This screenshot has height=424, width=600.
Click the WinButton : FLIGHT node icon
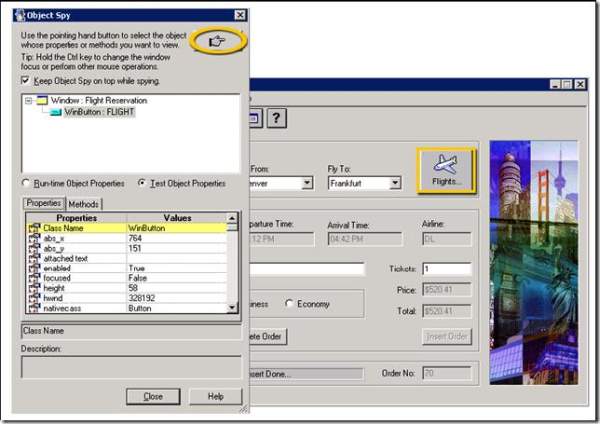tap(56, 112)
